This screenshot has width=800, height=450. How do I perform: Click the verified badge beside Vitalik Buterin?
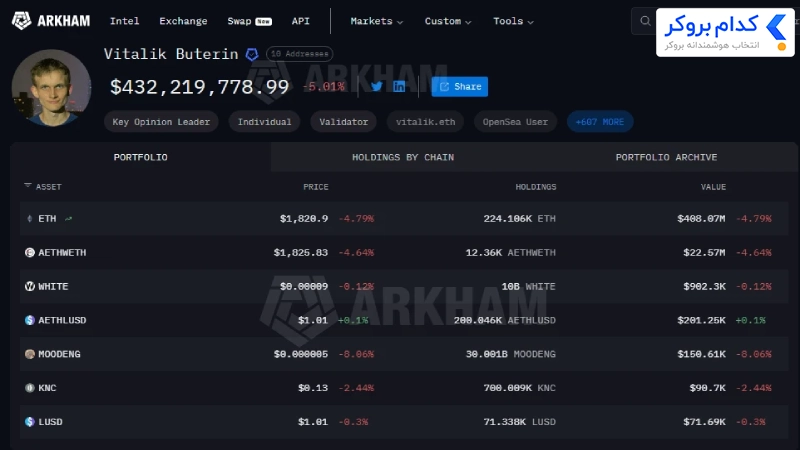tap(252, 54)
